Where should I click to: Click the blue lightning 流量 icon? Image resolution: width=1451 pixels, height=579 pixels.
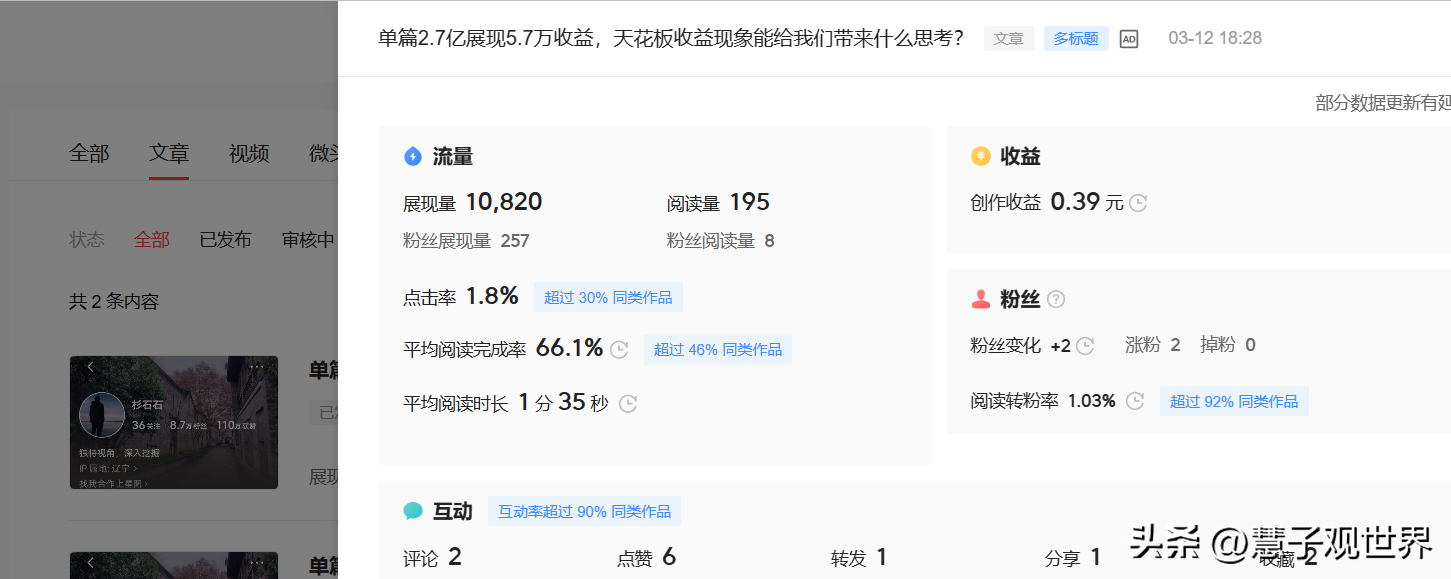click(413, 156)
